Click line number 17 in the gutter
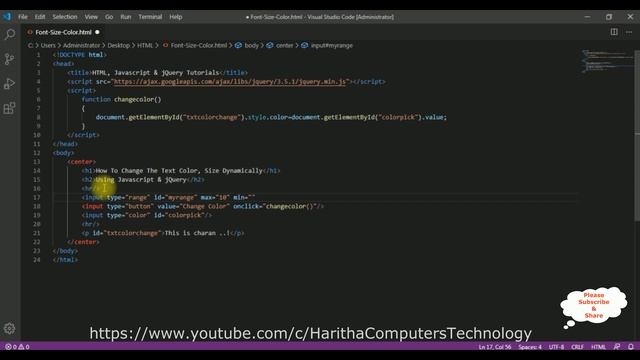This screenshot has width=640, height=360. (37, 197)
